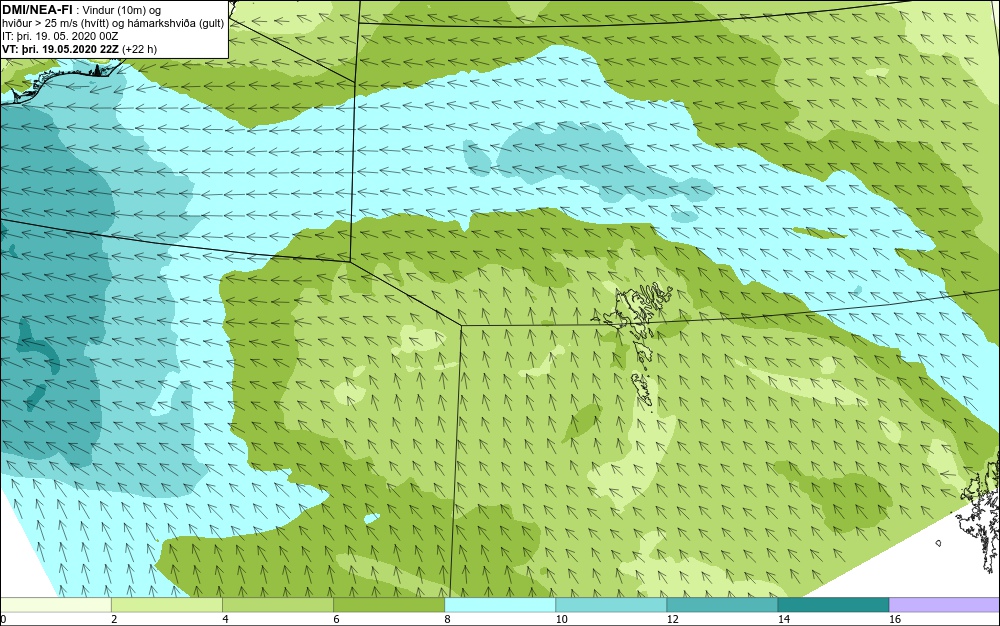Click the legend scale label '6'
The width and height of the screenshot is (1000, 626).
tap(336, 619)
